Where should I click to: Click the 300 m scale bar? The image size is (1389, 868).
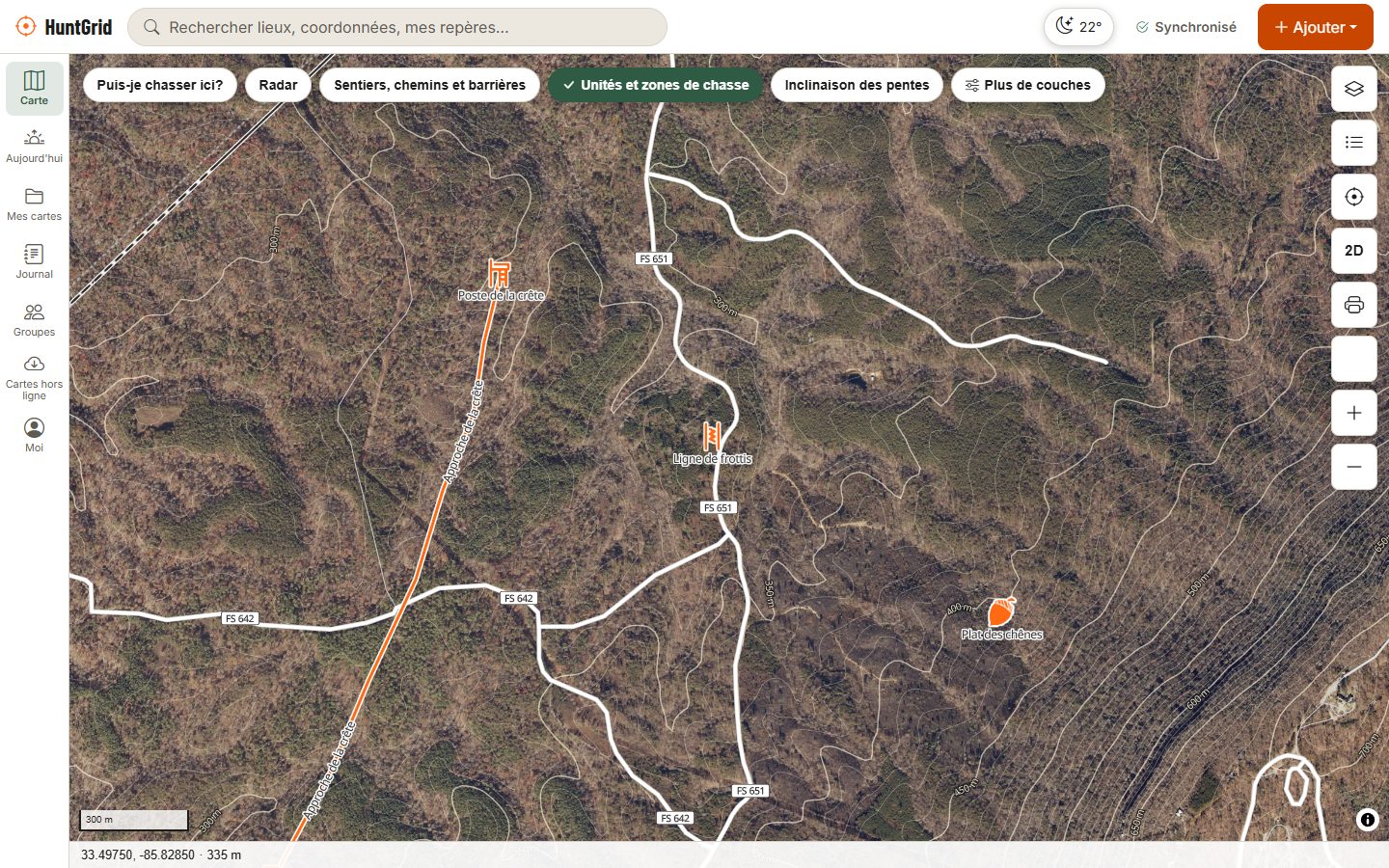pyautogui.click(x=134, y=820)
